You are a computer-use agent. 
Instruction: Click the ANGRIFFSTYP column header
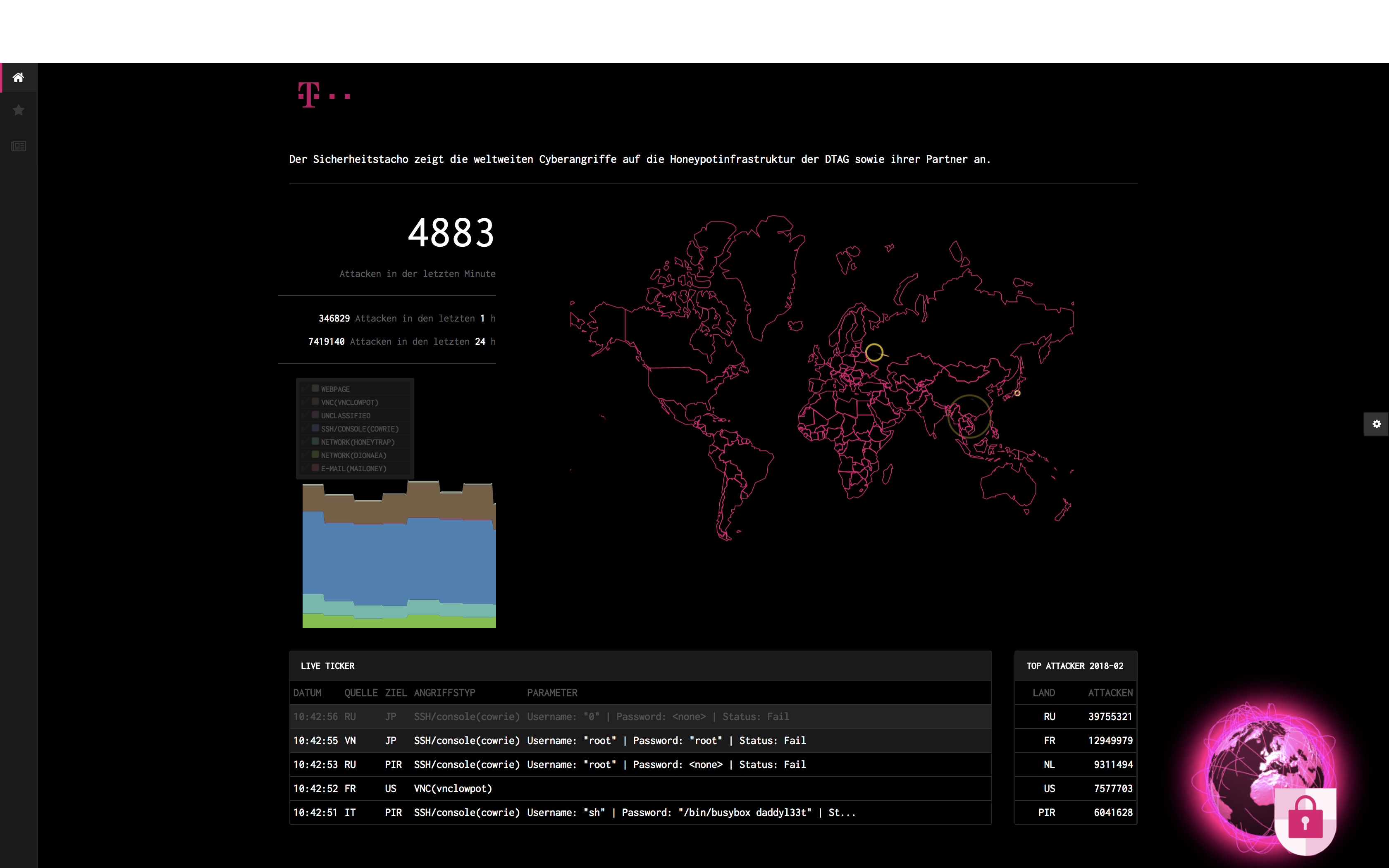point(444,693)
